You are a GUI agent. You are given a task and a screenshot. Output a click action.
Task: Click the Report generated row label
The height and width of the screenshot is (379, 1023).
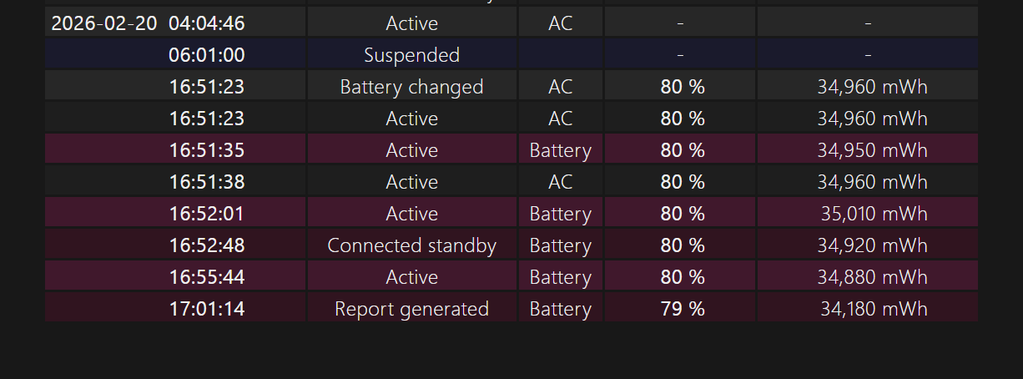click(412, 309)
